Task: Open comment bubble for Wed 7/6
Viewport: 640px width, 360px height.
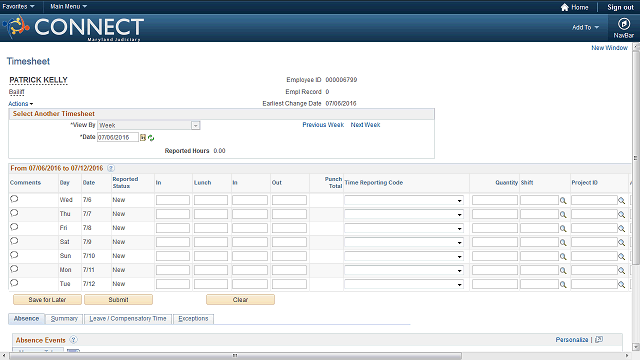Action: [14, 199]
